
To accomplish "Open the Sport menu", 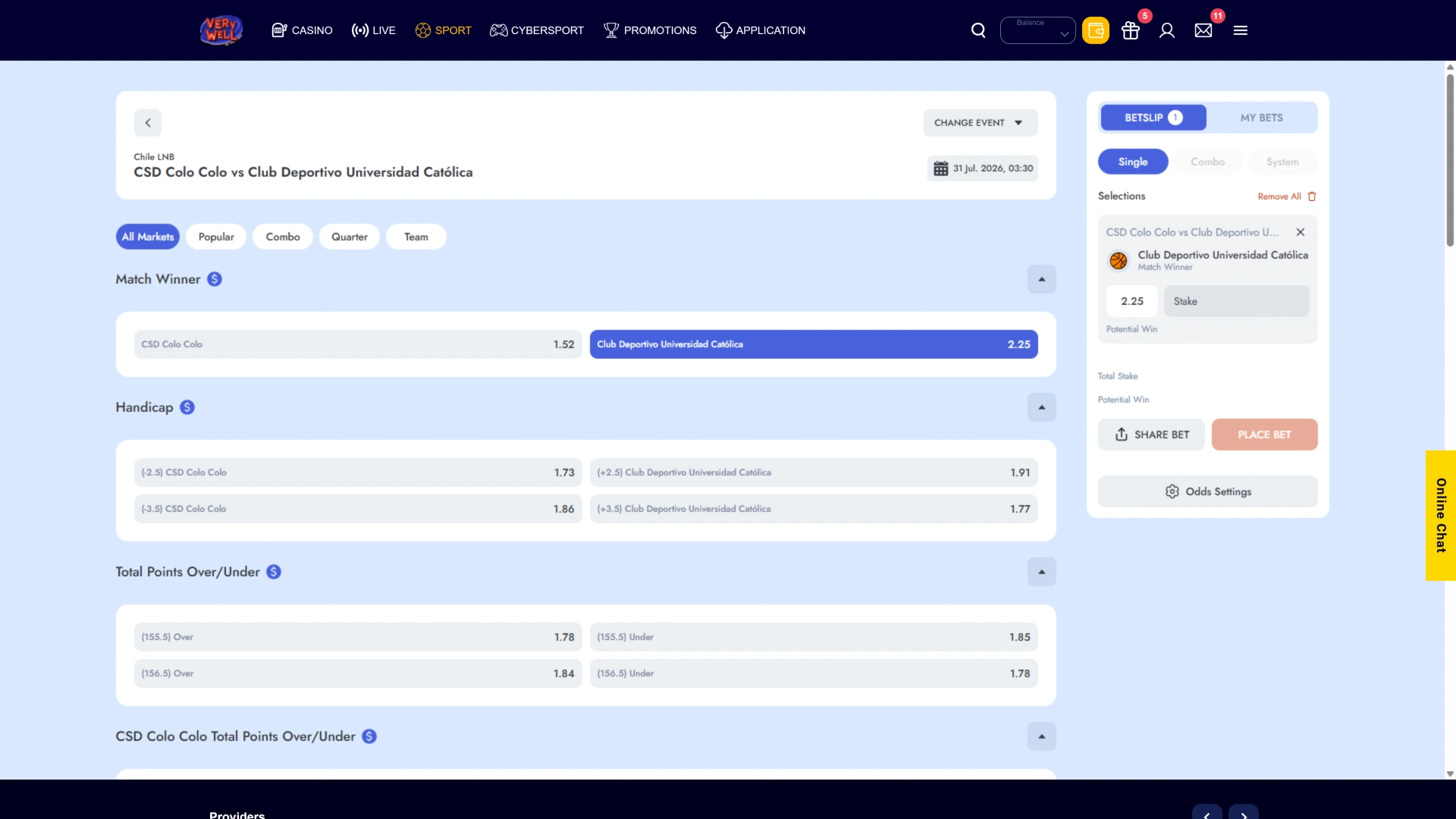I will [443, 30].
